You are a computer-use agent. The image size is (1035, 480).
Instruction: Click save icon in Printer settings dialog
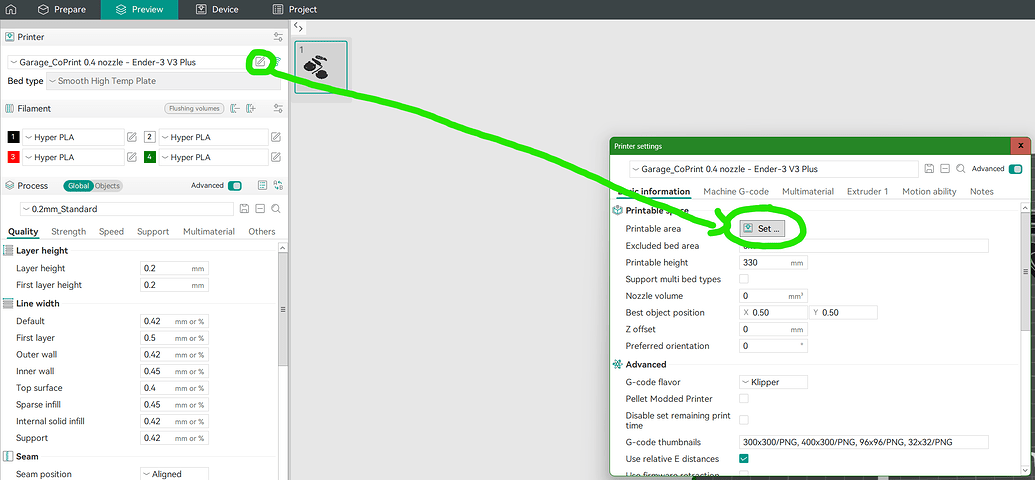[930, 170]
